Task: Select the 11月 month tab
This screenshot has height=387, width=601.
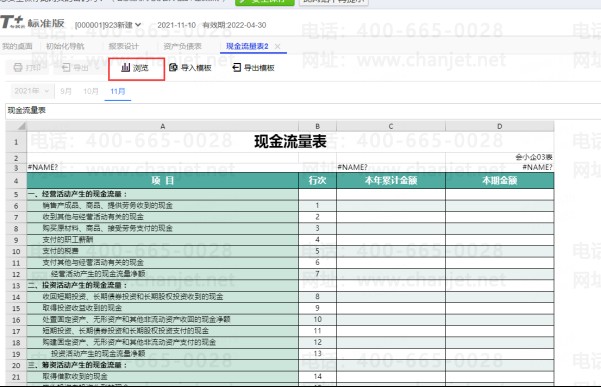Action: click(118, 91)
